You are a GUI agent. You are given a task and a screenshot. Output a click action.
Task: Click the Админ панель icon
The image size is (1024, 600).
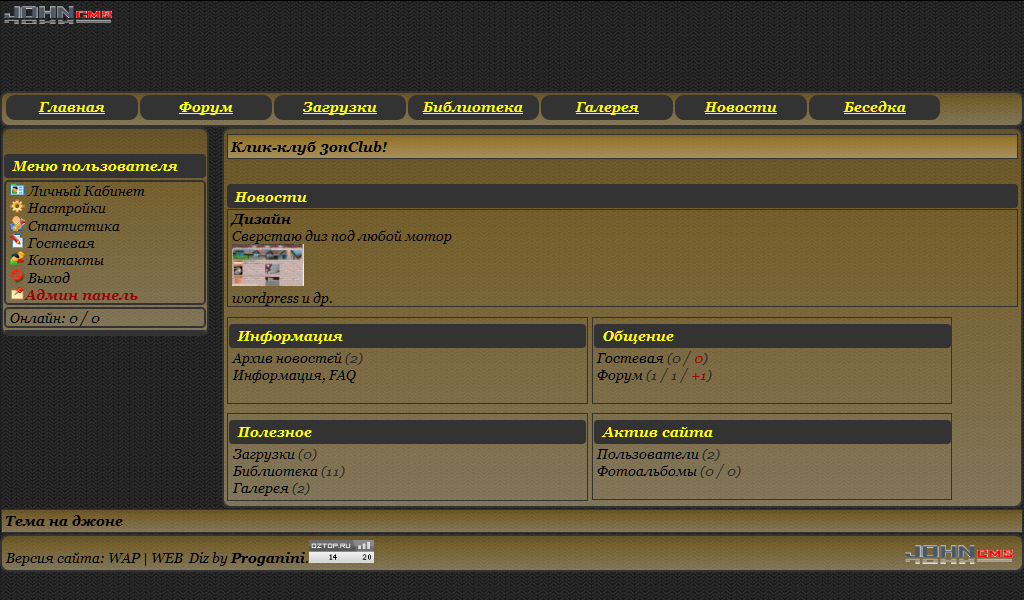click(17, 294)
